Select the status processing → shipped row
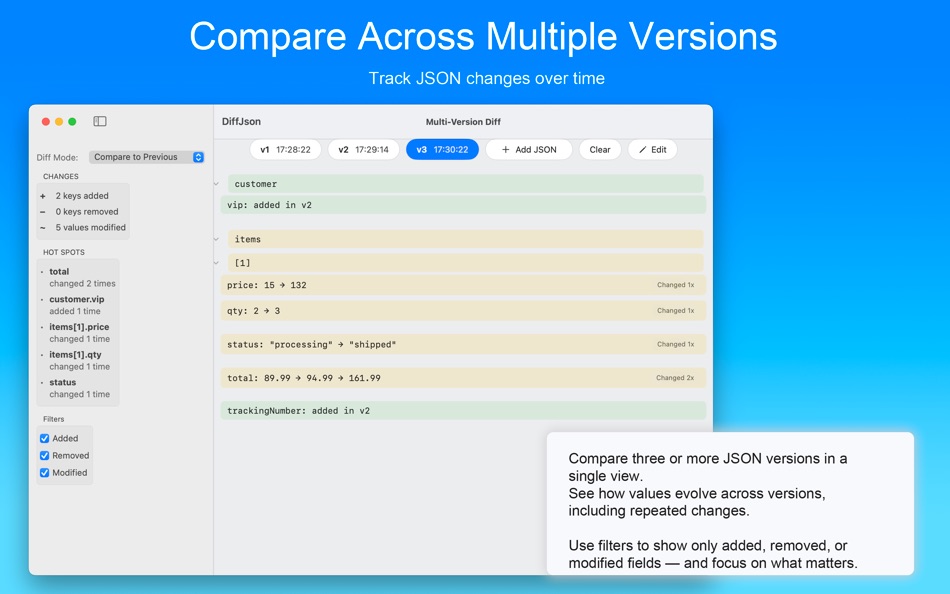The image size is (950, 594). [x=463, y=344]
